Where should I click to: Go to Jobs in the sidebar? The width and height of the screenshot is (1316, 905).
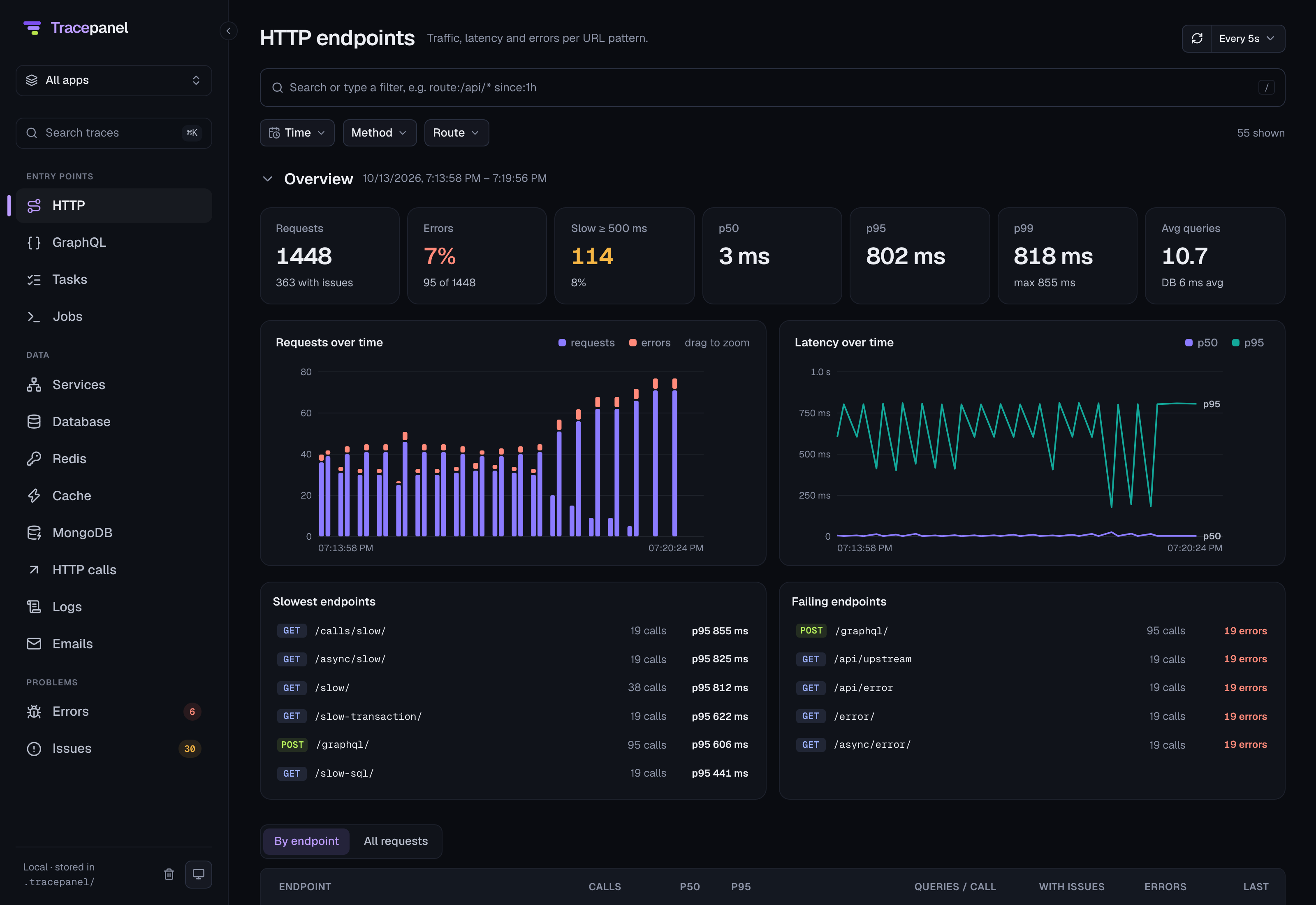point(114,316)
